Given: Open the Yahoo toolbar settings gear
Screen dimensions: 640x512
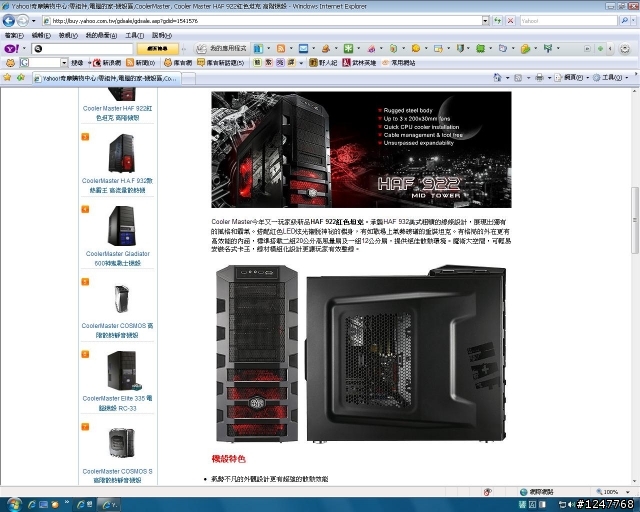Looking at the screenshot, I should tap(624, 49).
